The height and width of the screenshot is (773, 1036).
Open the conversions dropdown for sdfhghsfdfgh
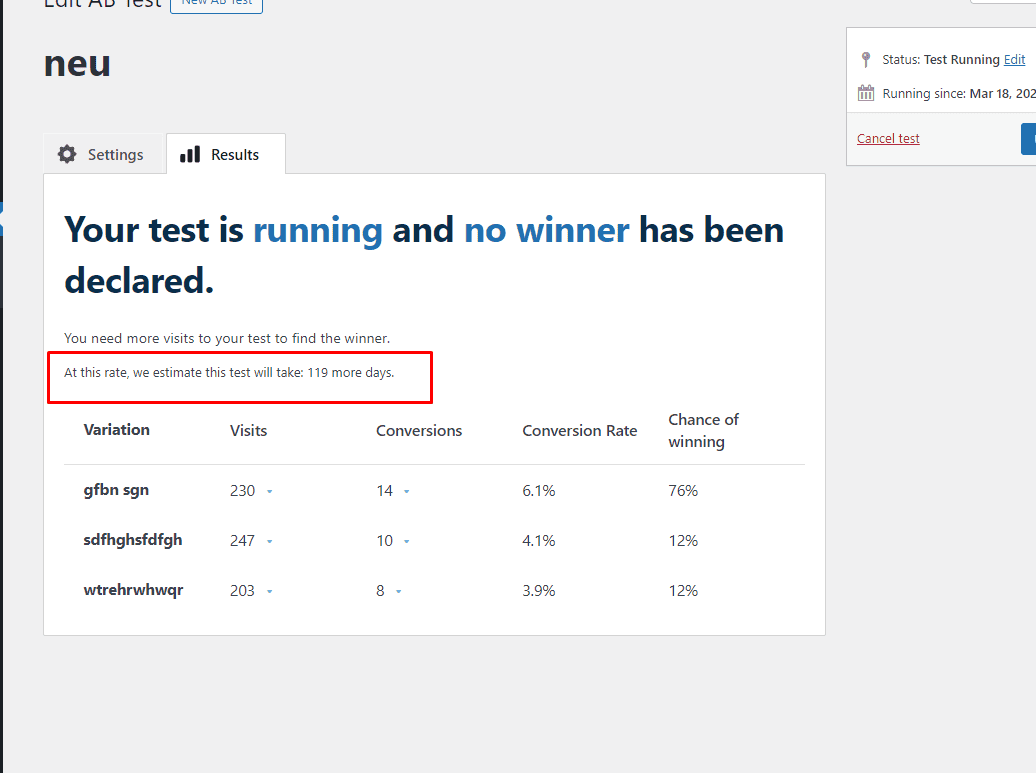[404, 541]
